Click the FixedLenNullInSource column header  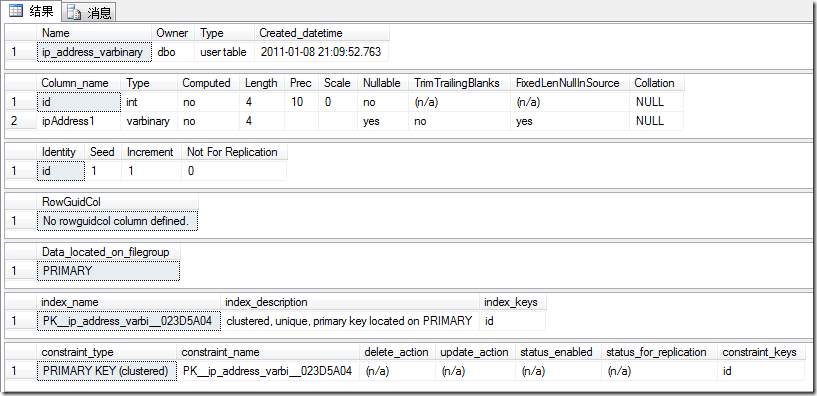570,83
